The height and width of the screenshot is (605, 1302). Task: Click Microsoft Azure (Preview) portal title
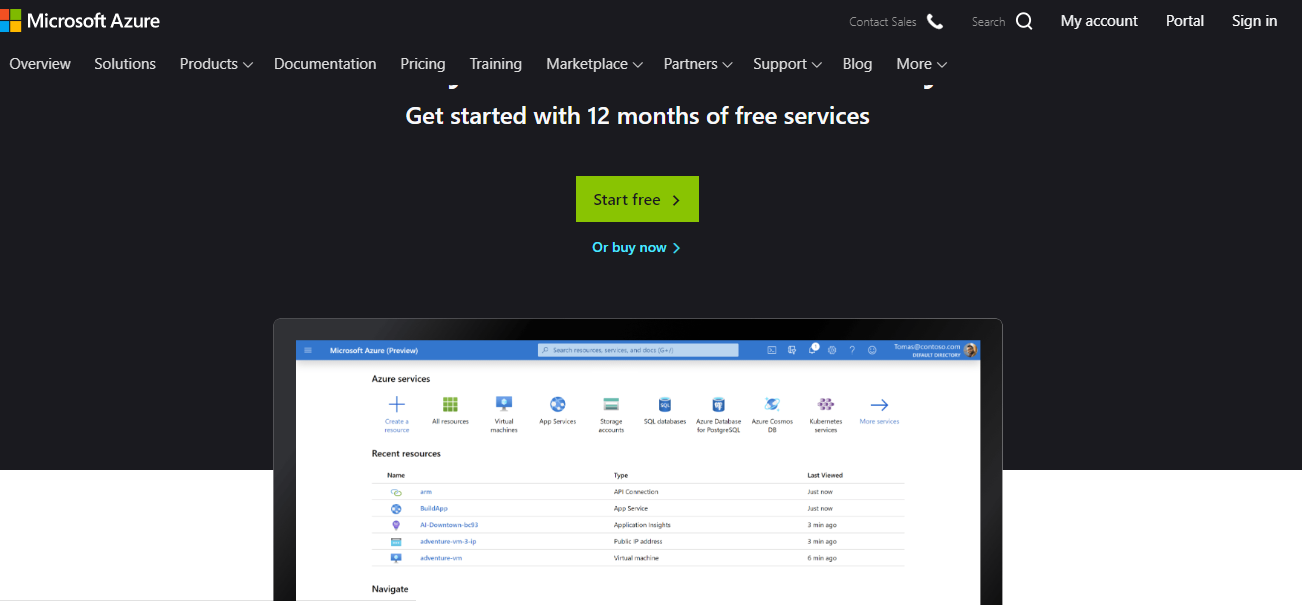tap(374, 350)
